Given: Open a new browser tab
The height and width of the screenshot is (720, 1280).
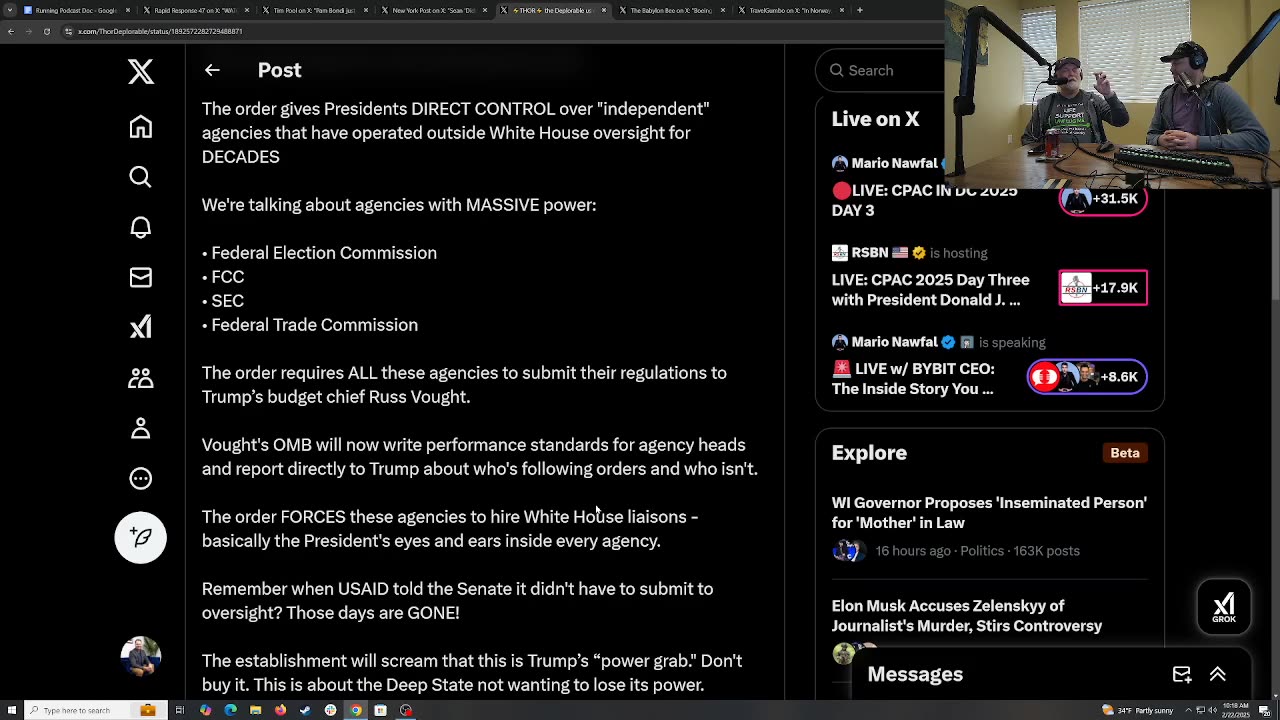Looking at the screenshot, I should pos(860,10).
